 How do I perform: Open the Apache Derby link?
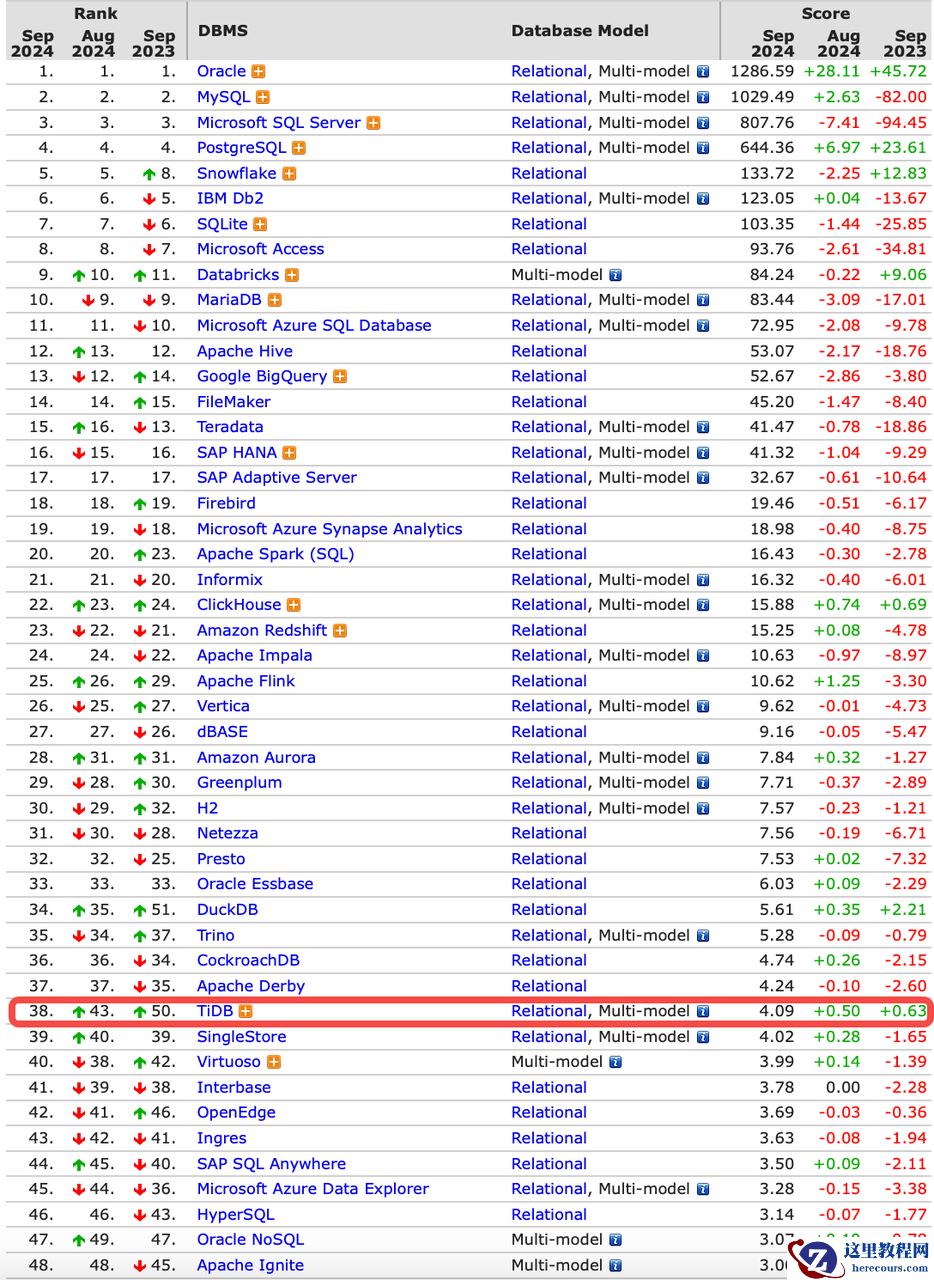click(251, 986)
